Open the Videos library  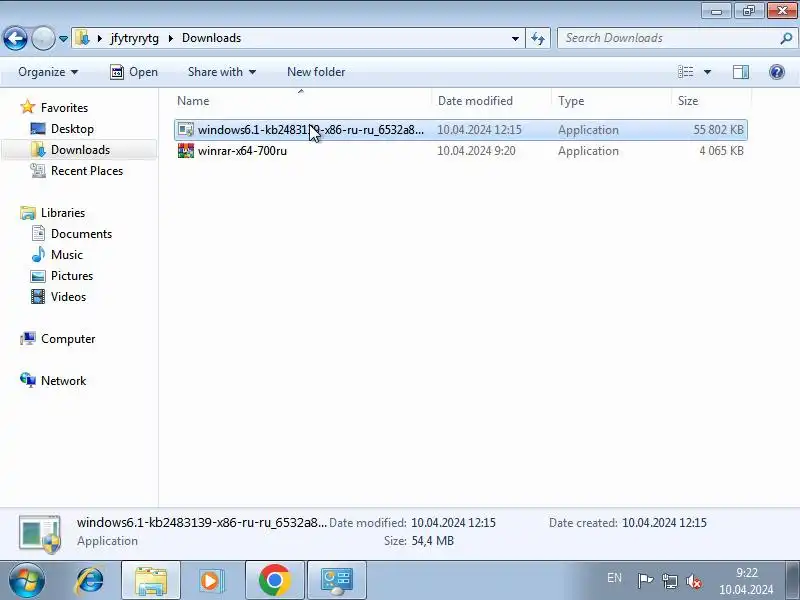pos(68,296)
